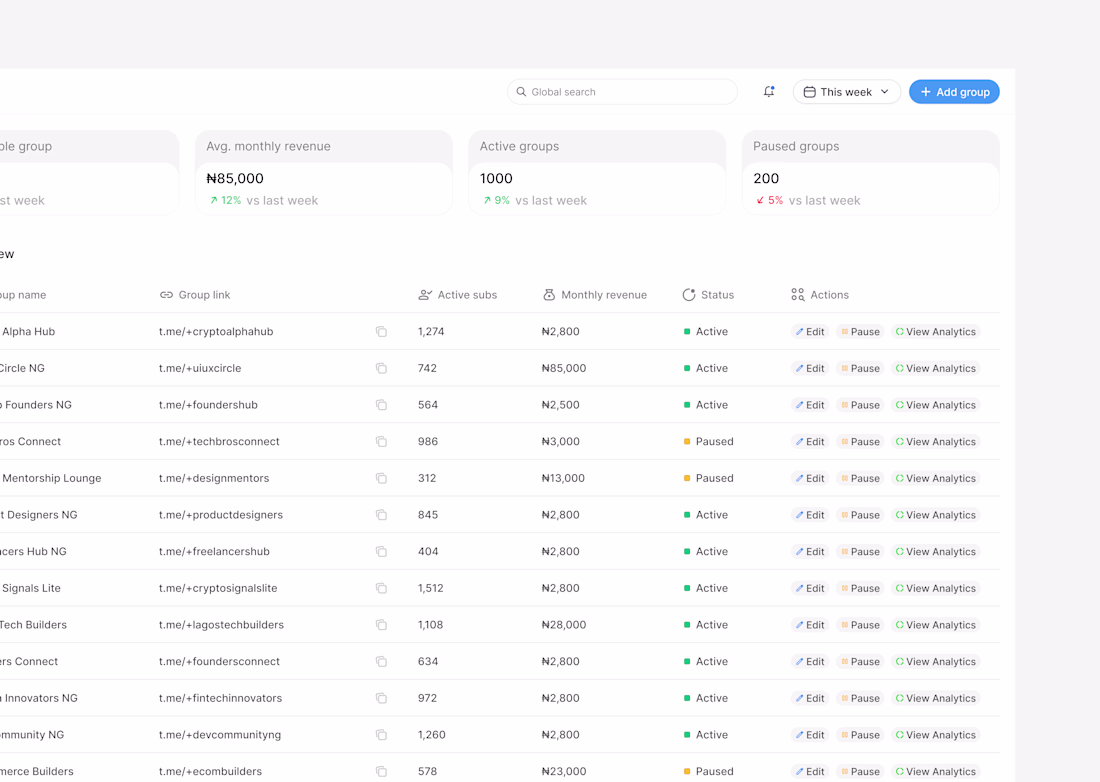Copy the t.me/+uiuxcircle group link
Viewport: 1100px width, 782px height.
click(381, 368)
